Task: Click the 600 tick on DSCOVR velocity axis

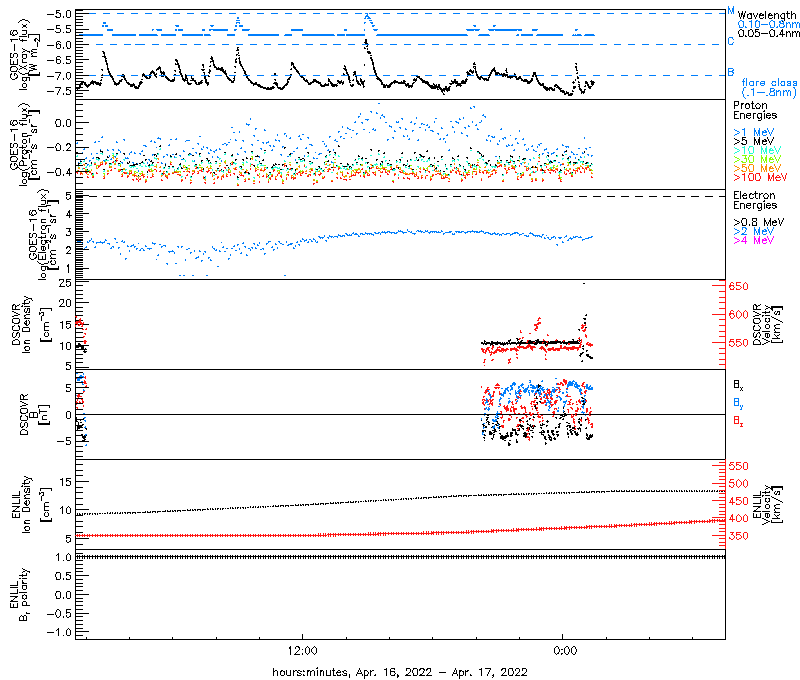Action: pyautogui.click(x=738, y=315)
